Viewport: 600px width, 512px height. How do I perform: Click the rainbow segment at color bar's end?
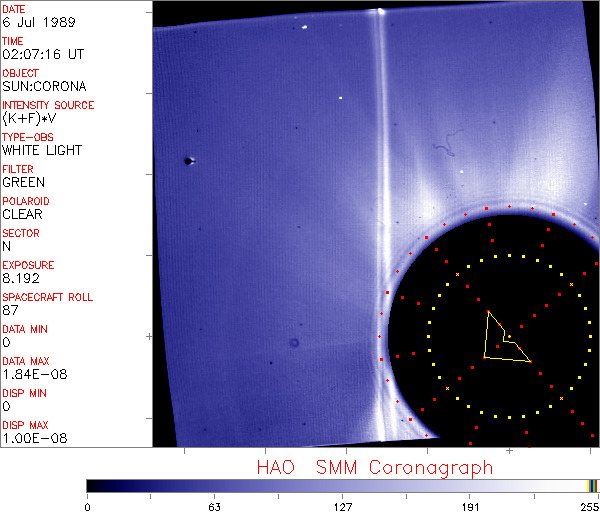click(x=592, y=485)
